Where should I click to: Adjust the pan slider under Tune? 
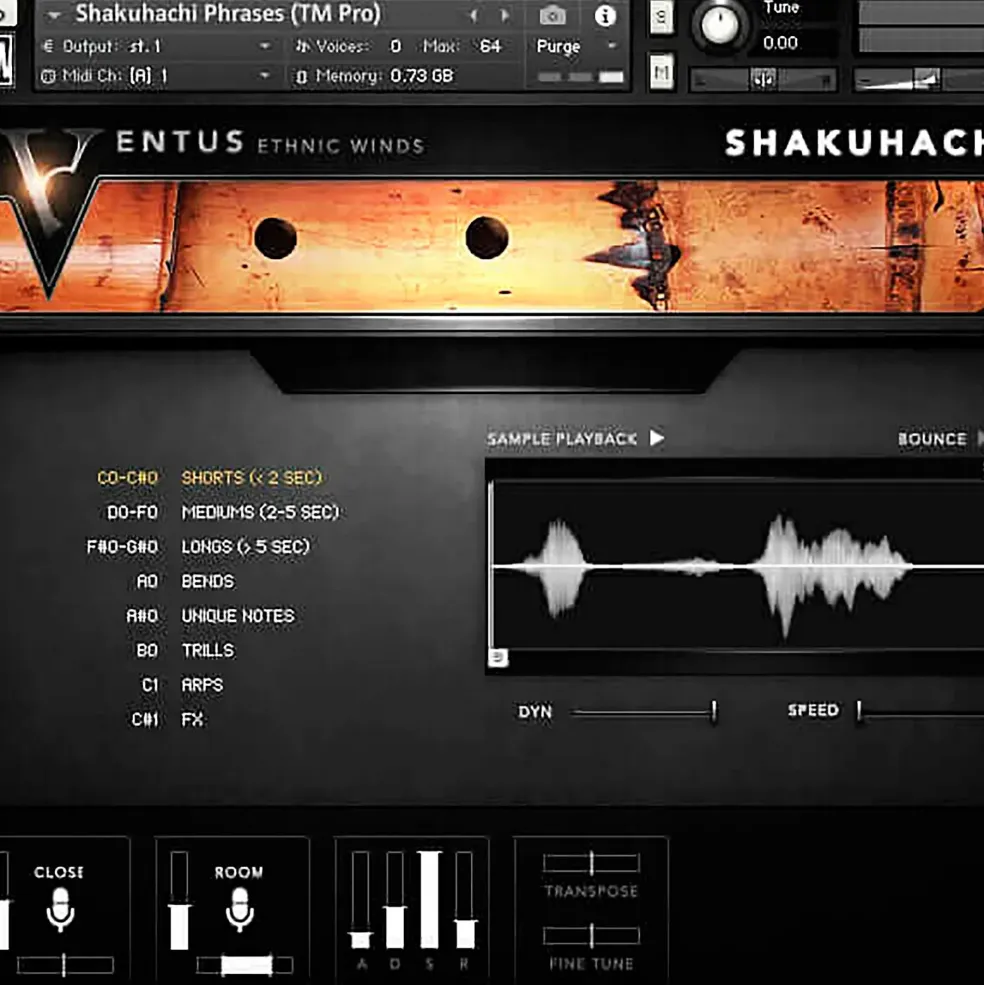pyautogui.click(x=763, y=80)
